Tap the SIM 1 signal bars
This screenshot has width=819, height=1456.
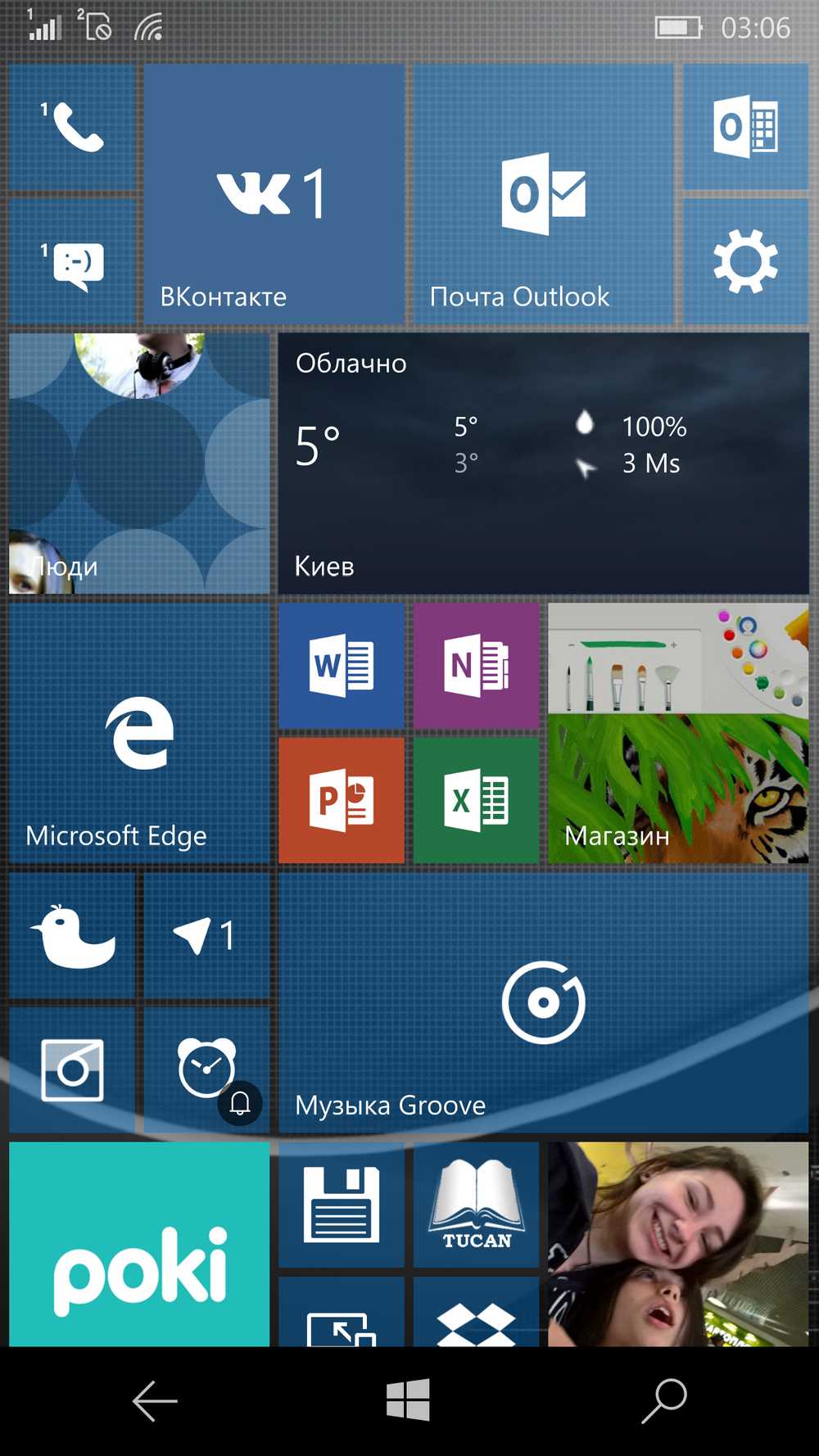coord(43,25)
